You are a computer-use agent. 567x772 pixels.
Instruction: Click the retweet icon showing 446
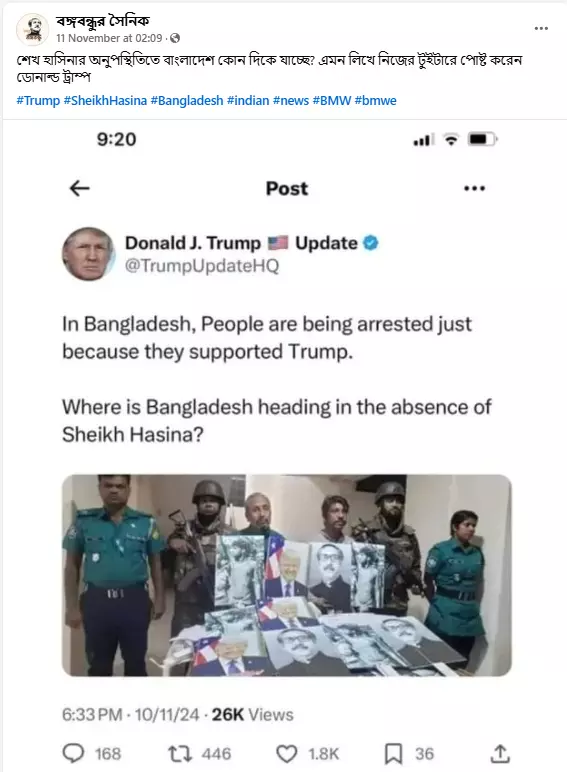point(180,753)
